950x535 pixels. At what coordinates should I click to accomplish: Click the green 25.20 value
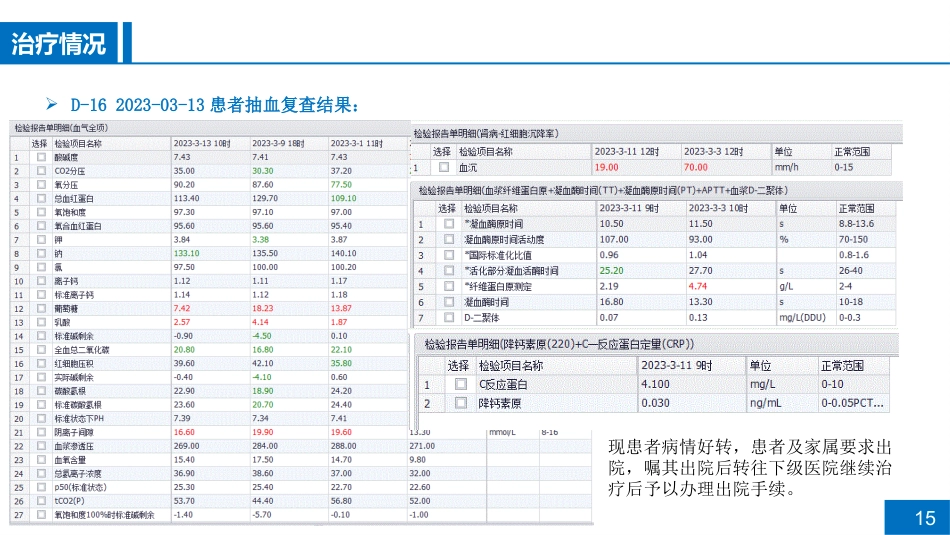[611, 271]
